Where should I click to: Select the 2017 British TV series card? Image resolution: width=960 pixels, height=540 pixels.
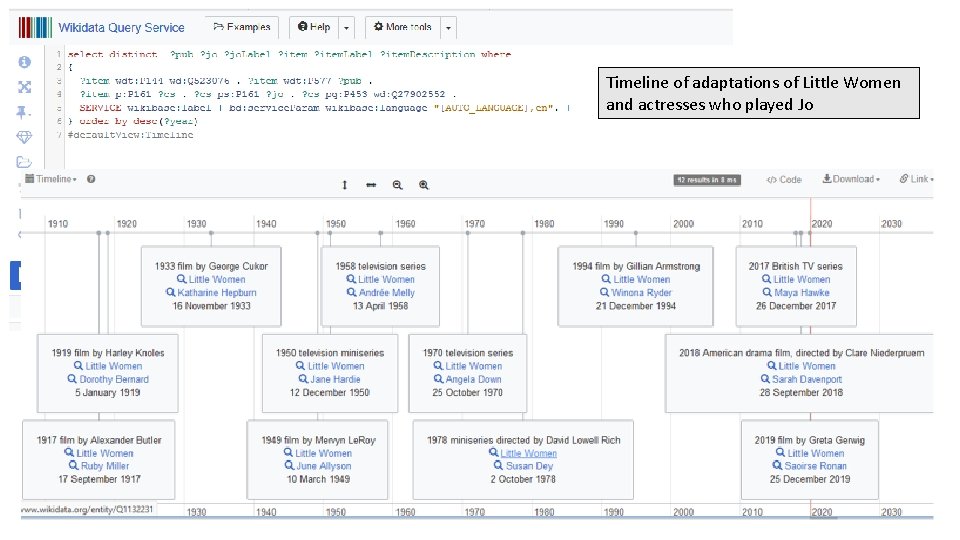(796, 286)
